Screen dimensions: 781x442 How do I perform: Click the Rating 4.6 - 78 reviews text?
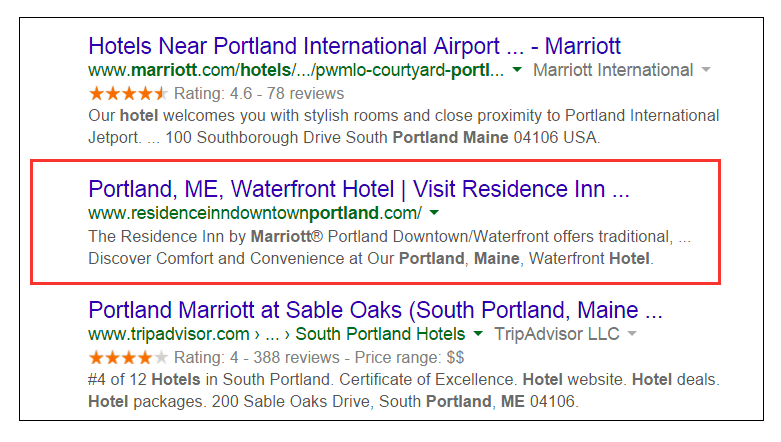(259, 94)
